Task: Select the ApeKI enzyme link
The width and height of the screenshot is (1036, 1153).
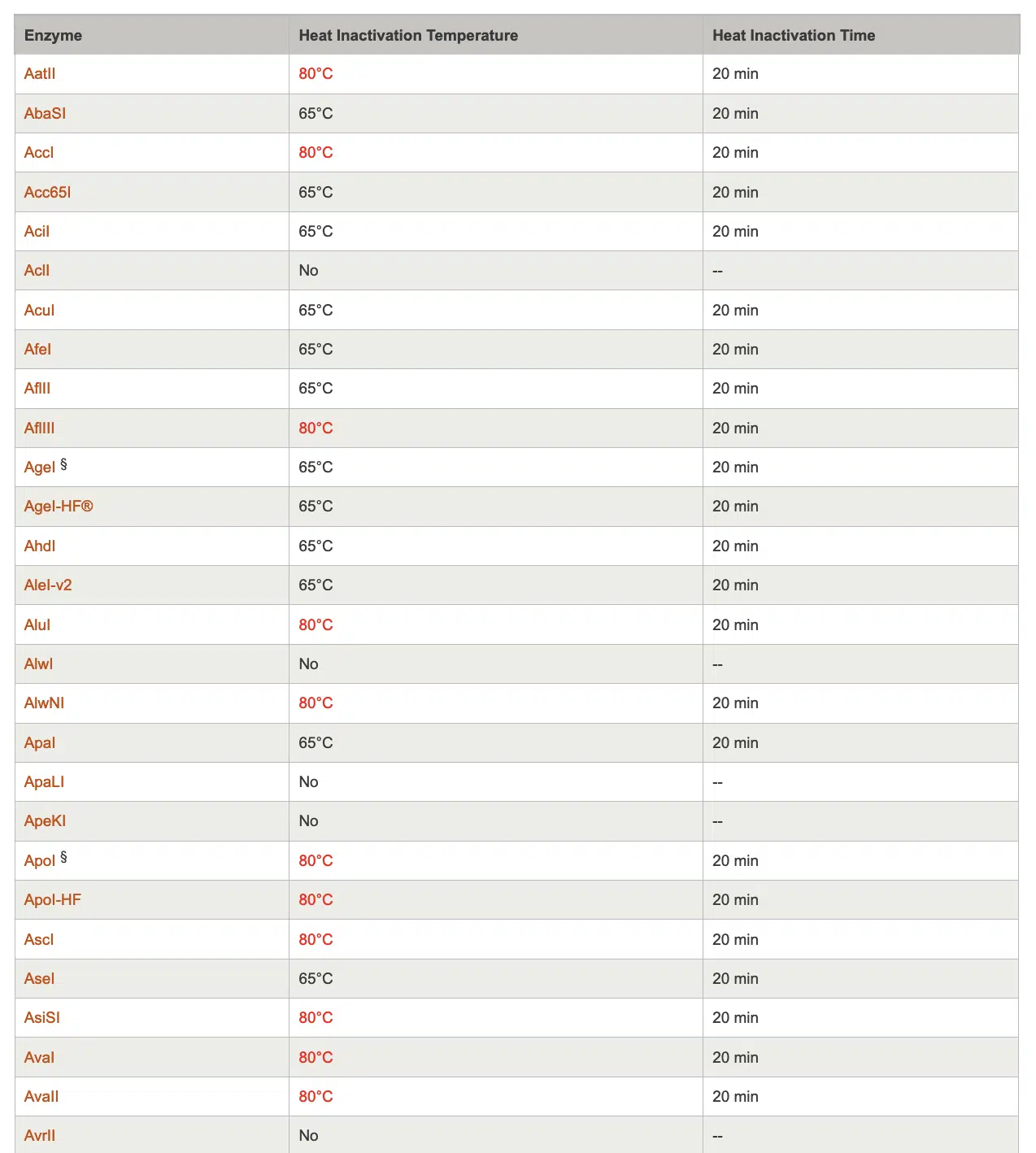Action: [x=45, y=821]
